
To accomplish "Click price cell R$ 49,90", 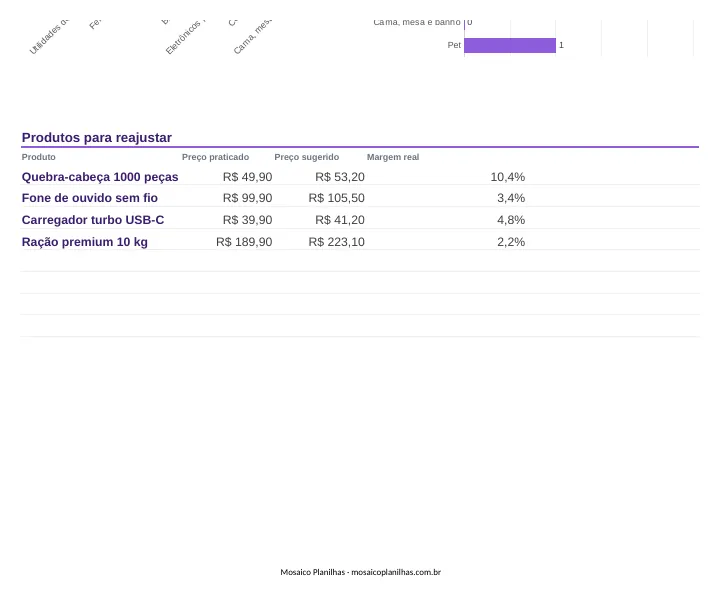I will click(248, 177).
